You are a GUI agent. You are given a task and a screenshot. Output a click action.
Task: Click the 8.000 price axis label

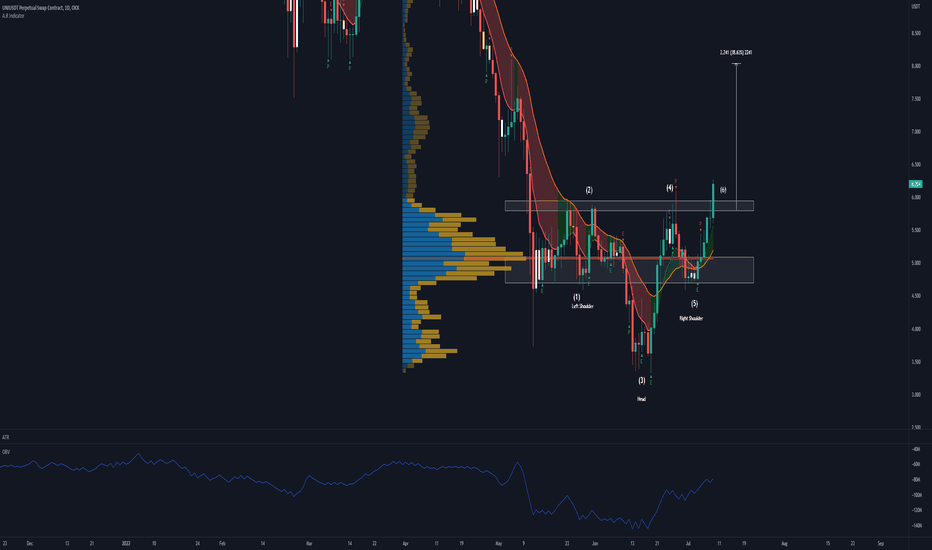tap(915, 66)
